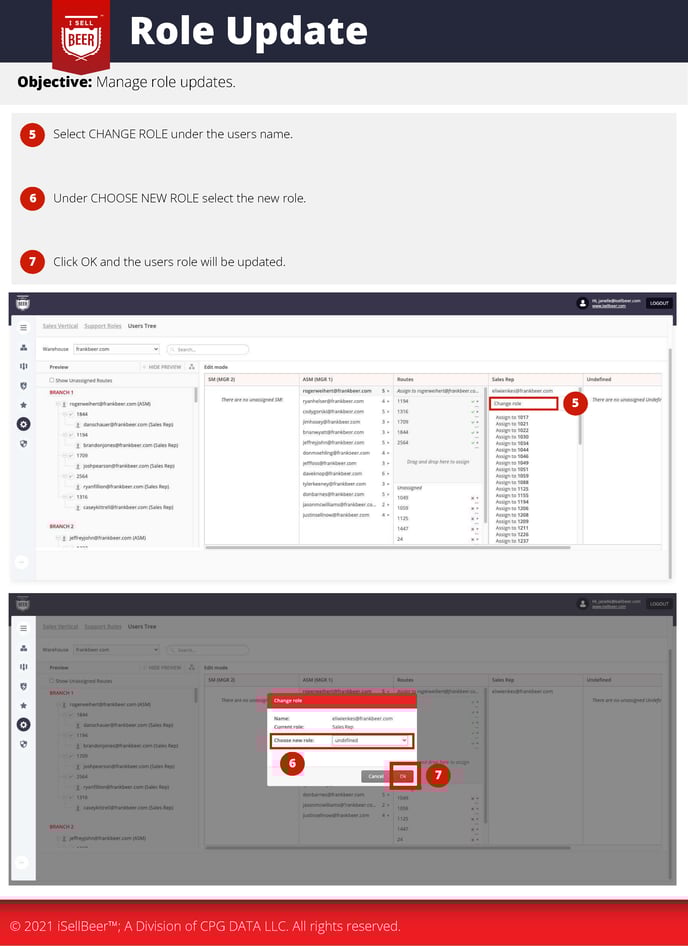Open the Support Roles tab in the upper screenshot
688x946 pixels.
(102, 326)
